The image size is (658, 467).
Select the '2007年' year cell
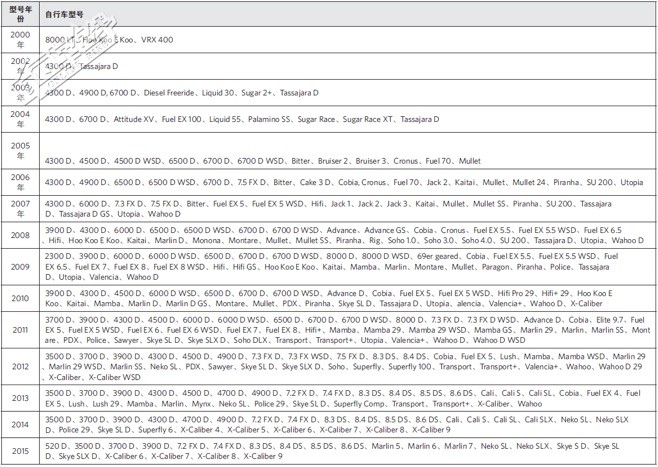click(x=20, y=209)
